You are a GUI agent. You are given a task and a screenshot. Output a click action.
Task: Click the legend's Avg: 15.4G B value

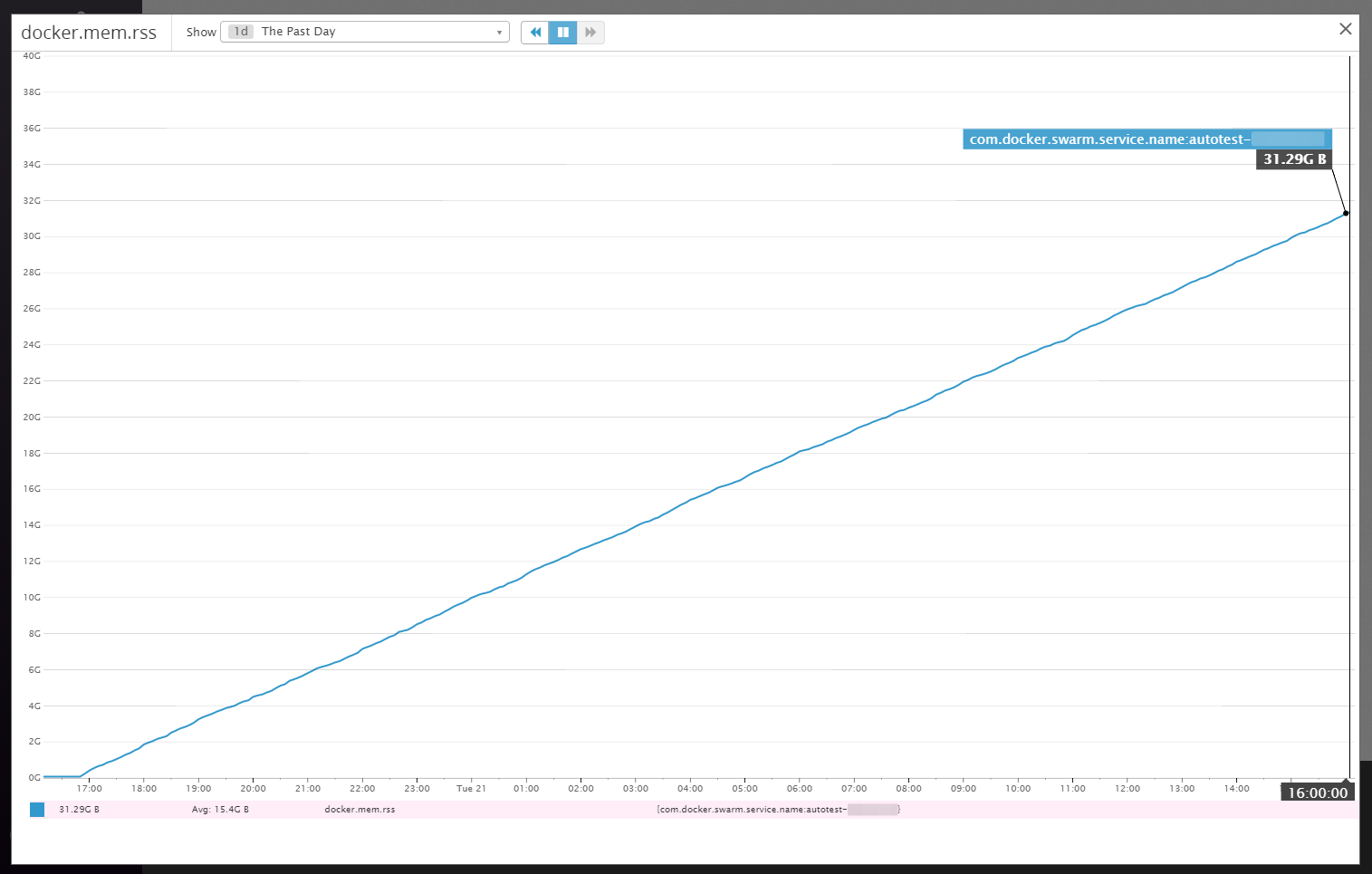pos(220,810)
